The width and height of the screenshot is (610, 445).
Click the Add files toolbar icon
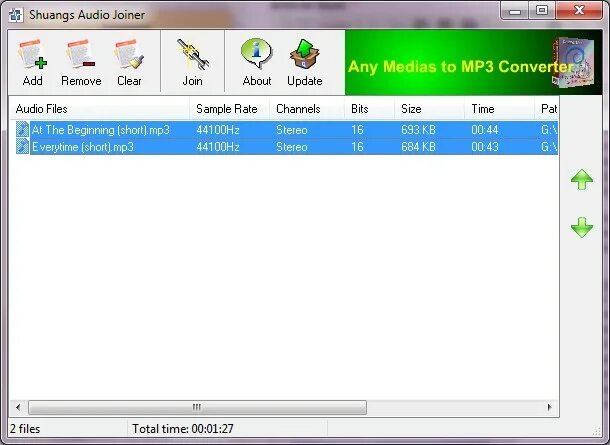[x=32, y=62]
